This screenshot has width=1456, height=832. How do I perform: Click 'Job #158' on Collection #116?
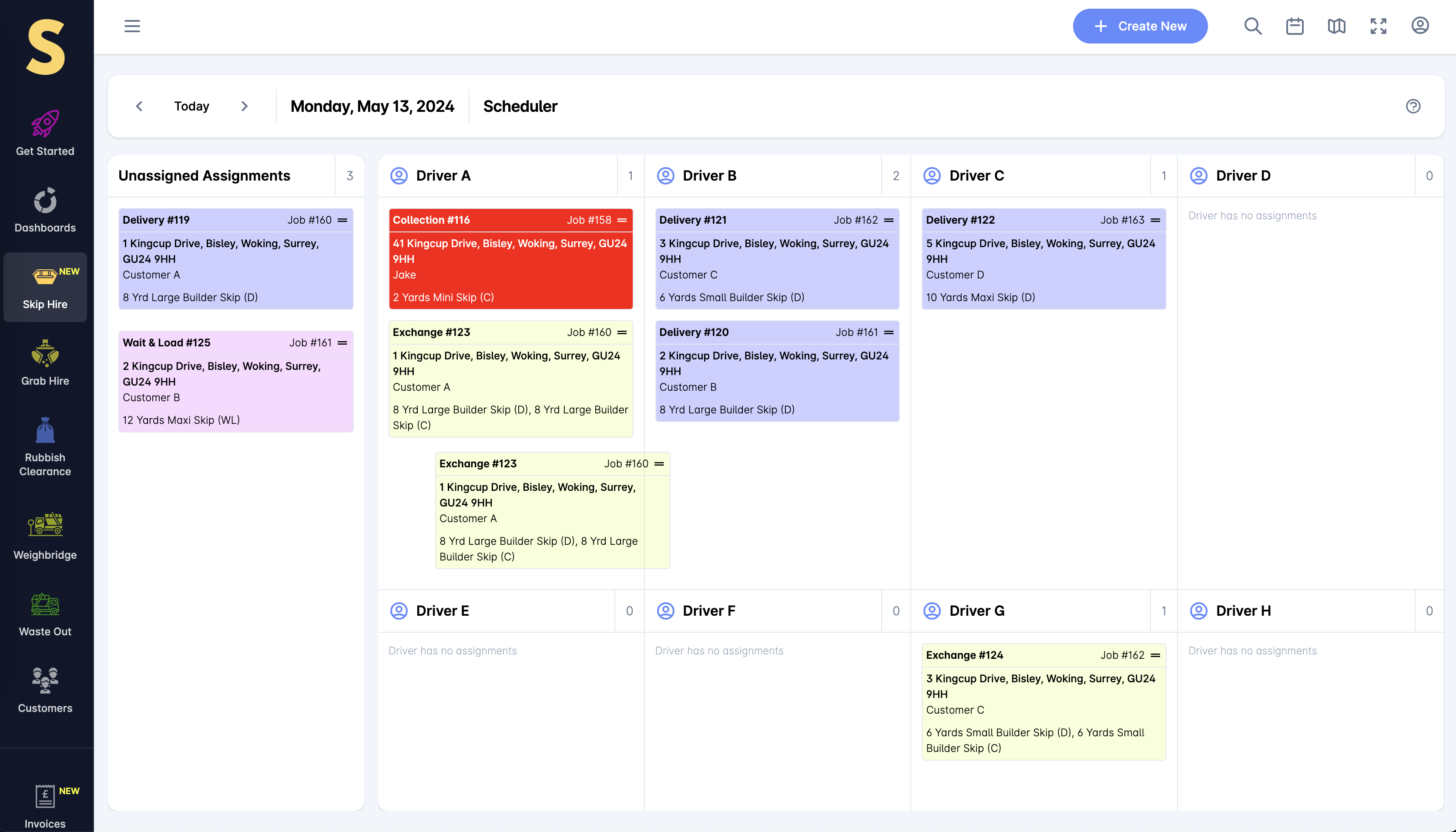(x=589, y=220)
